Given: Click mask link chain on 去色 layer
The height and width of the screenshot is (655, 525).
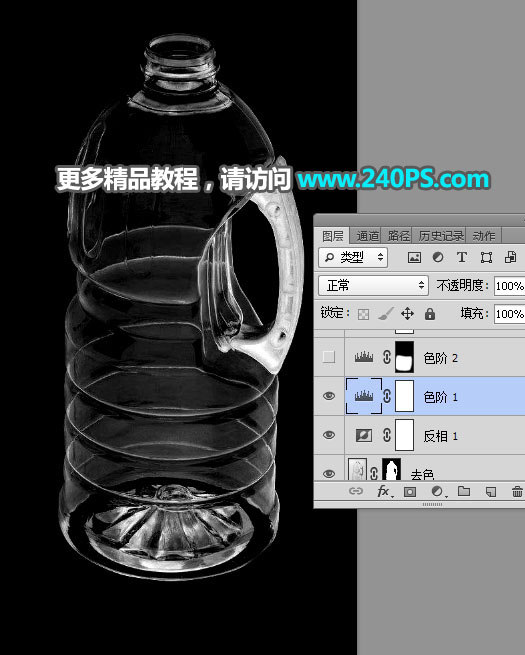Looking at the screenshot, I should tap(374, 473).
